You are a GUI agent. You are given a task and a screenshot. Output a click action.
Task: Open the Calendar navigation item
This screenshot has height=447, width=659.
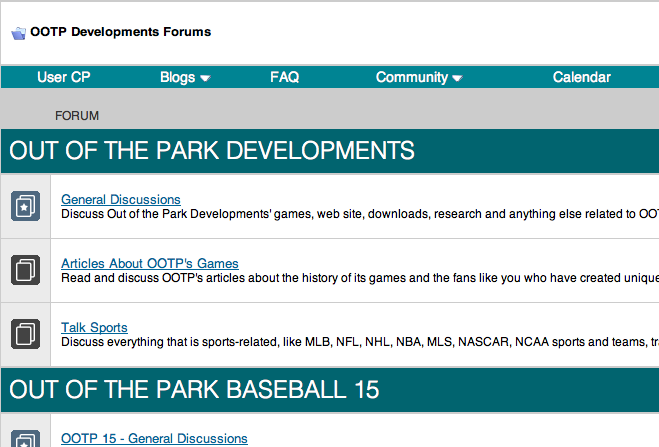tap(581, 77)
